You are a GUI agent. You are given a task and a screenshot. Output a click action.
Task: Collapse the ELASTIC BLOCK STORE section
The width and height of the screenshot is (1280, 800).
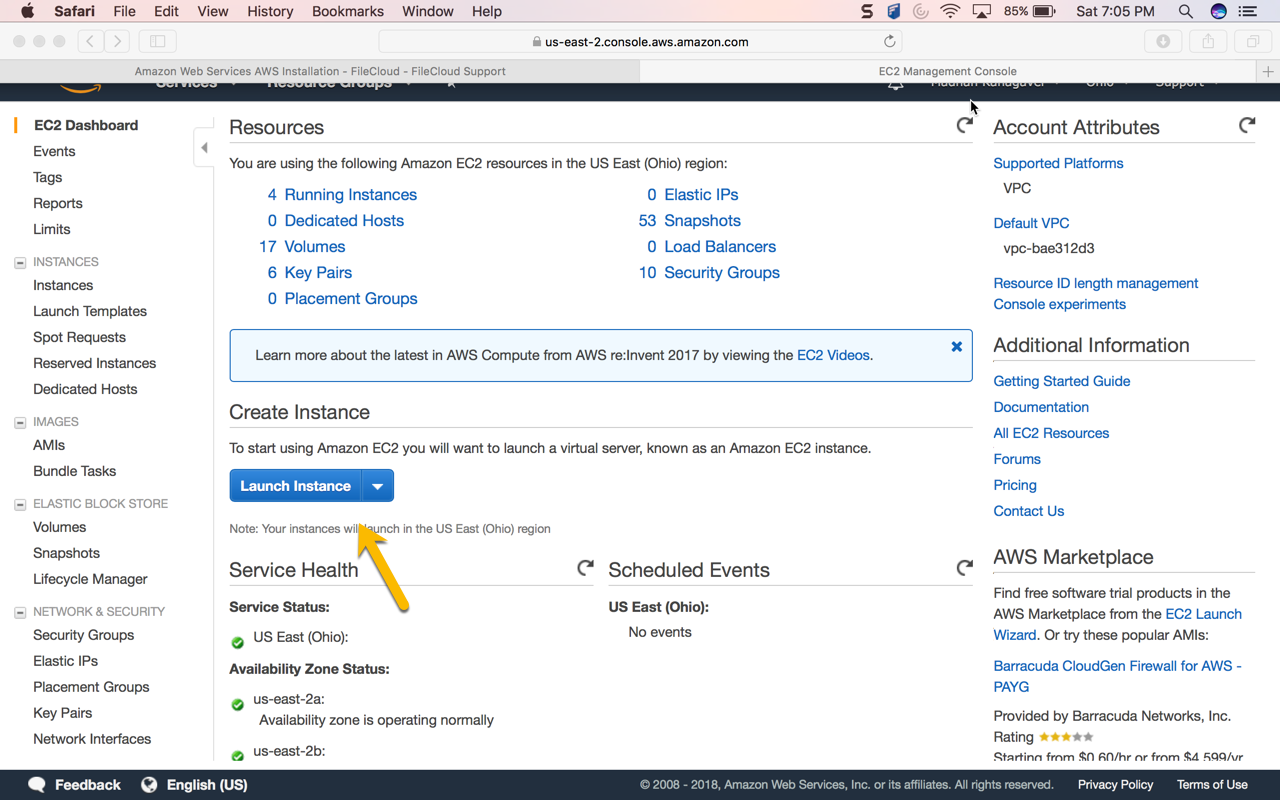(x=20, y=505)
